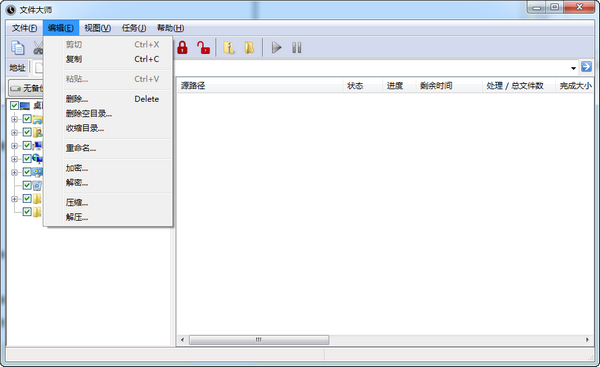Choose 解密... menu entry
Viewport: 600px width, 367px height.
pos(108,183)
